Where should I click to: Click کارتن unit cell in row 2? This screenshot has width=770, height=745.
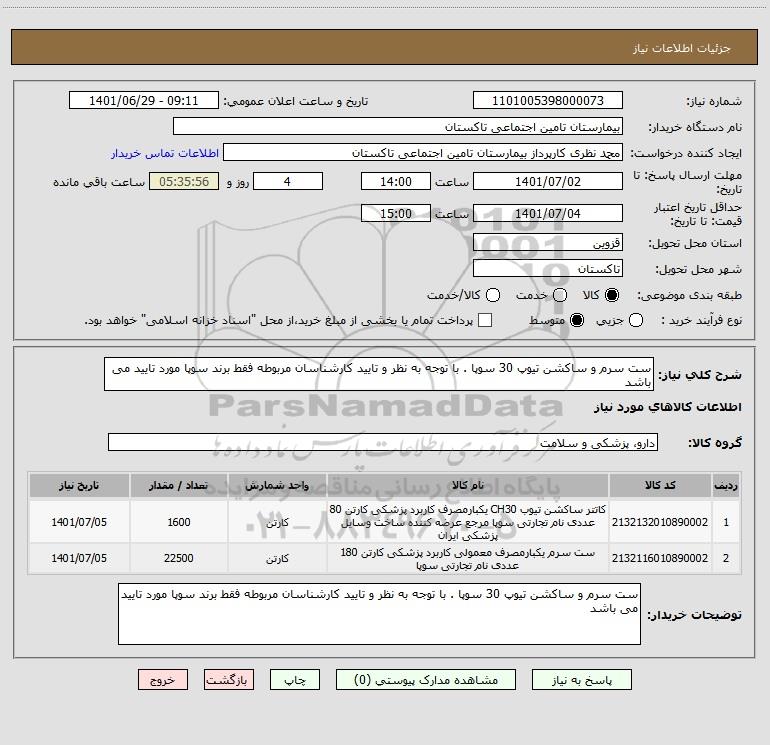(277, 558)
